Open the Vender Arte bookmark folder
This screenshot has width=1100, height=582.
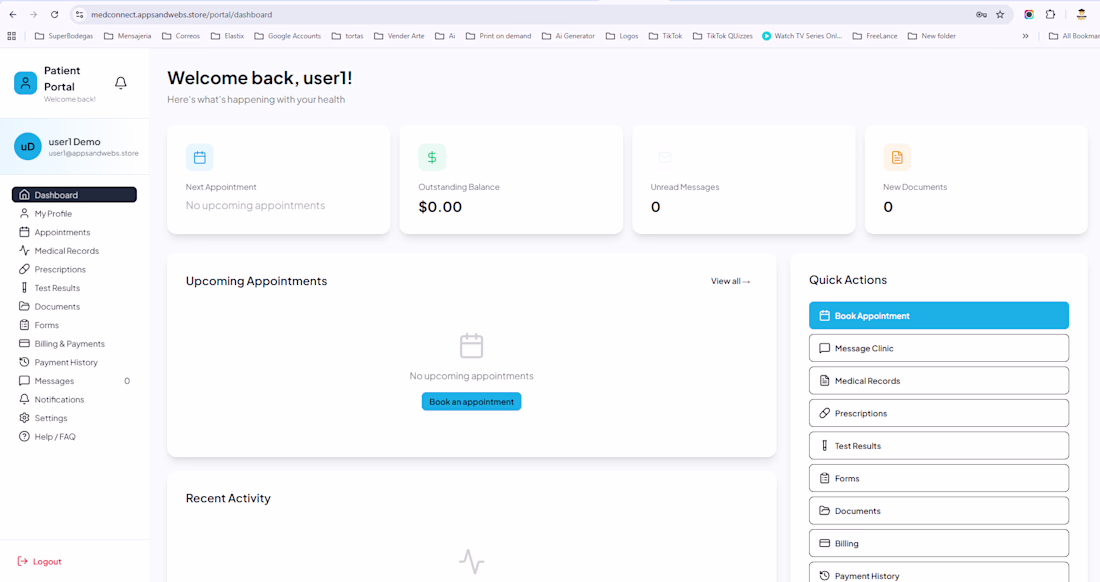(x=399, y=36)
